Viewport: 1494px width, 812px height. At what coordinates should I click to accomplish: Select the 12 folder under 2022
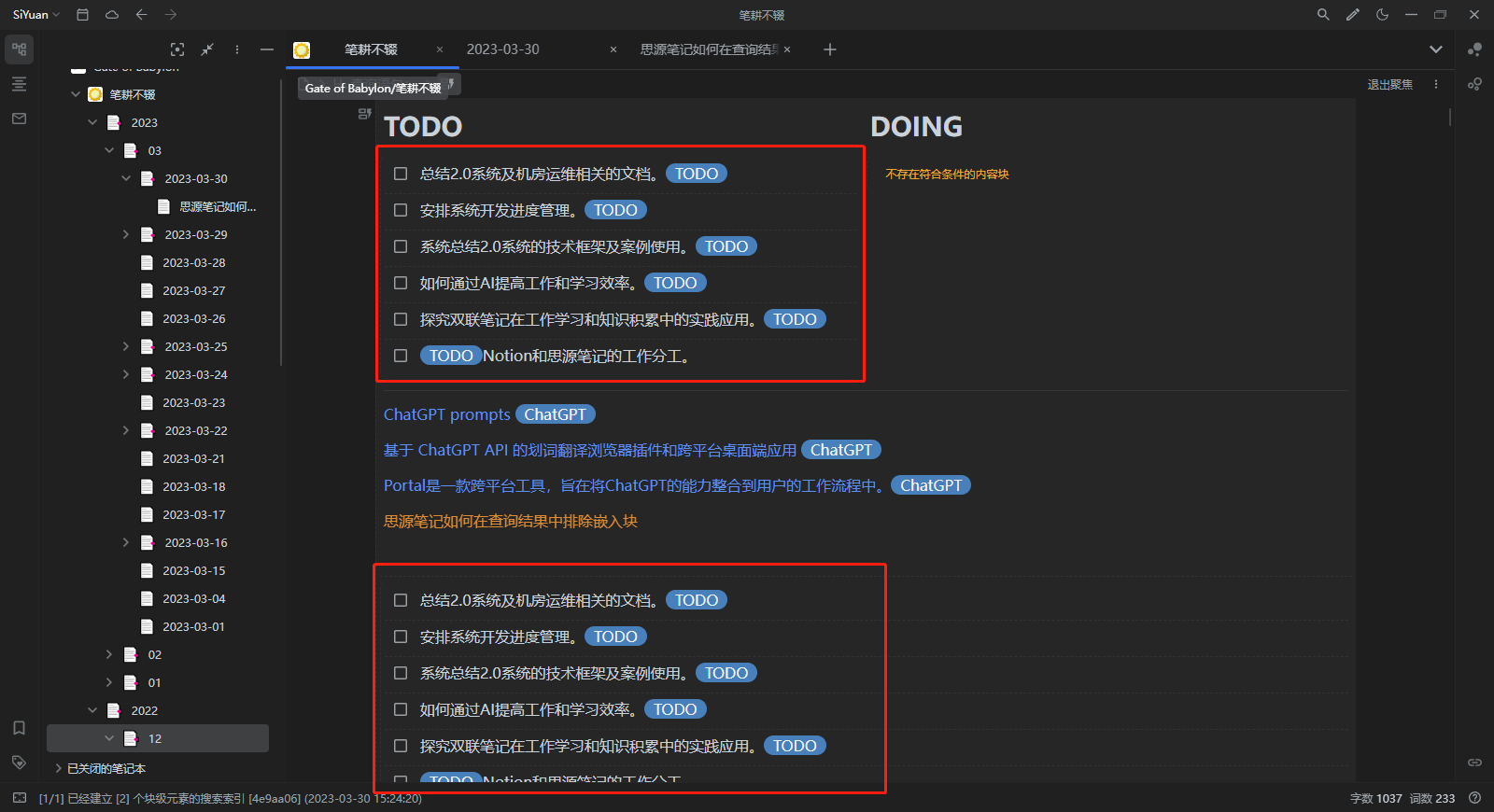158,738
